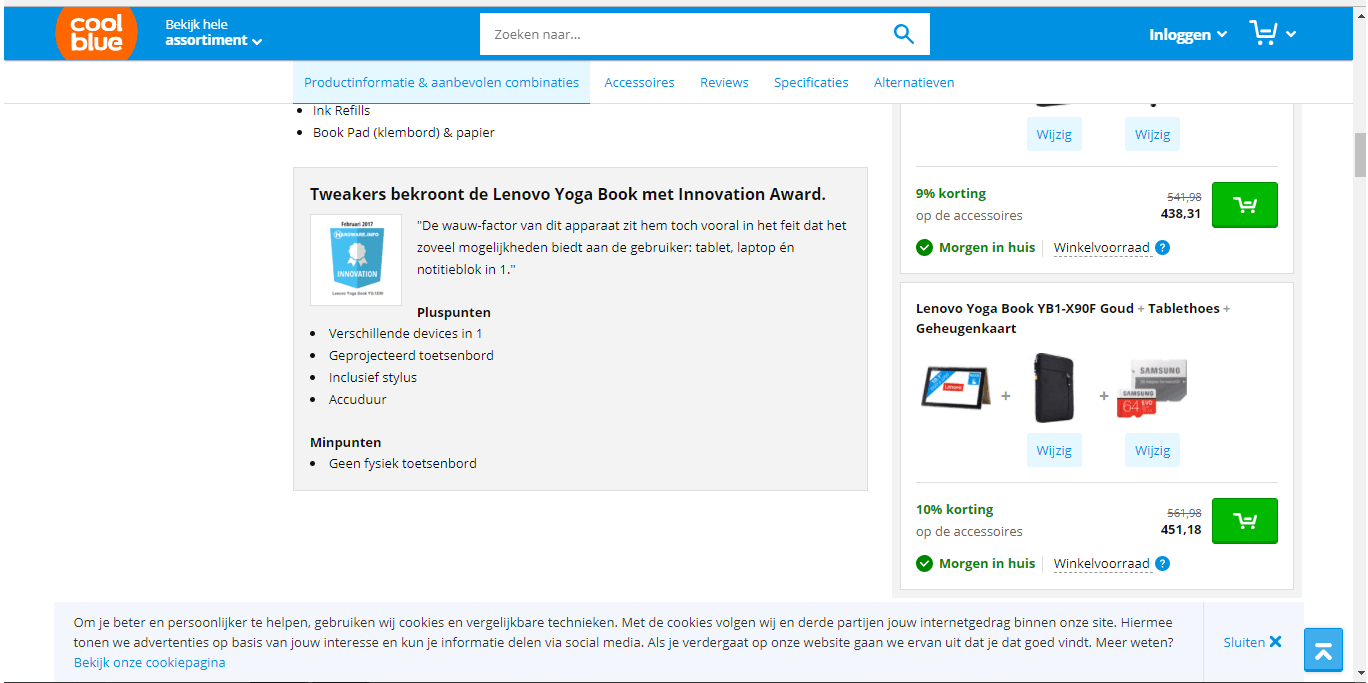Open the Bekijk onze cookiepagina link
Screen dimensions: 1368x683
(150, 662)
